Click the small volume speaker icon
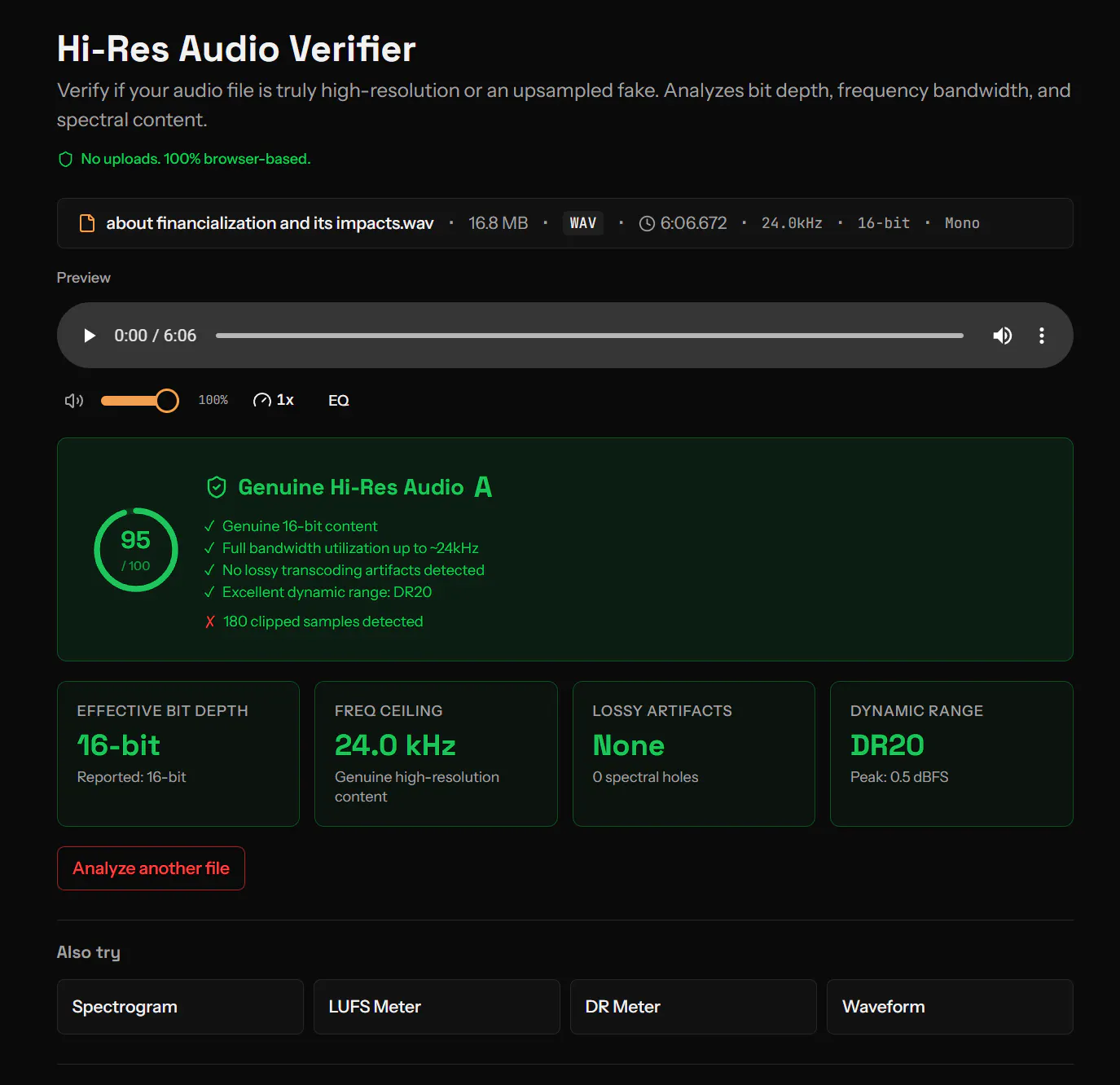The height and width of the screenshot is (1085, 1120). (74, 401)
